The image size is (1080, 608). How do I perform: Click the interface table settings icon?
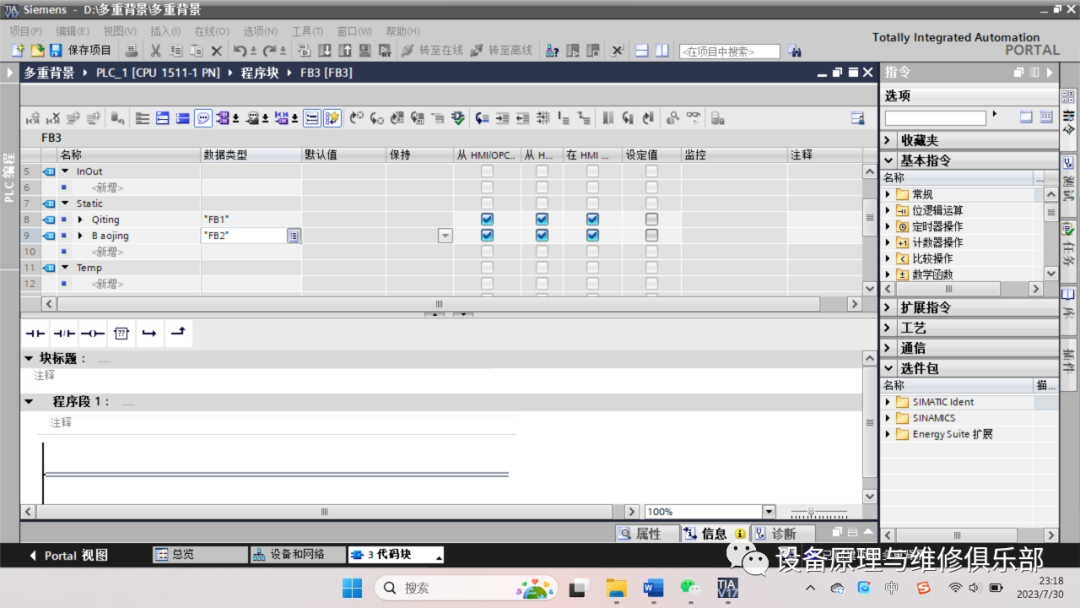point(858,118)
